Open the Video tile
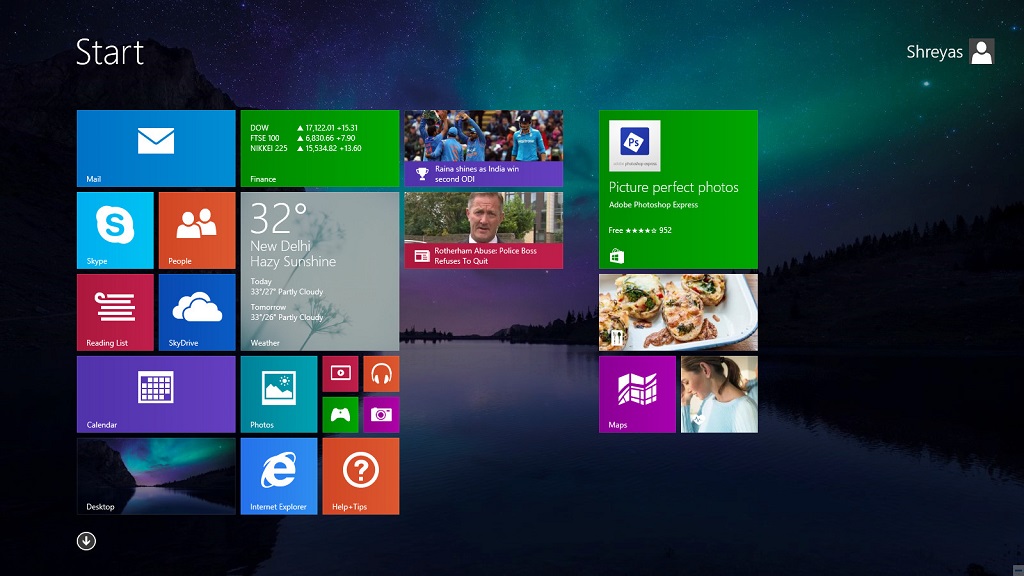 [x=340, y=374]
